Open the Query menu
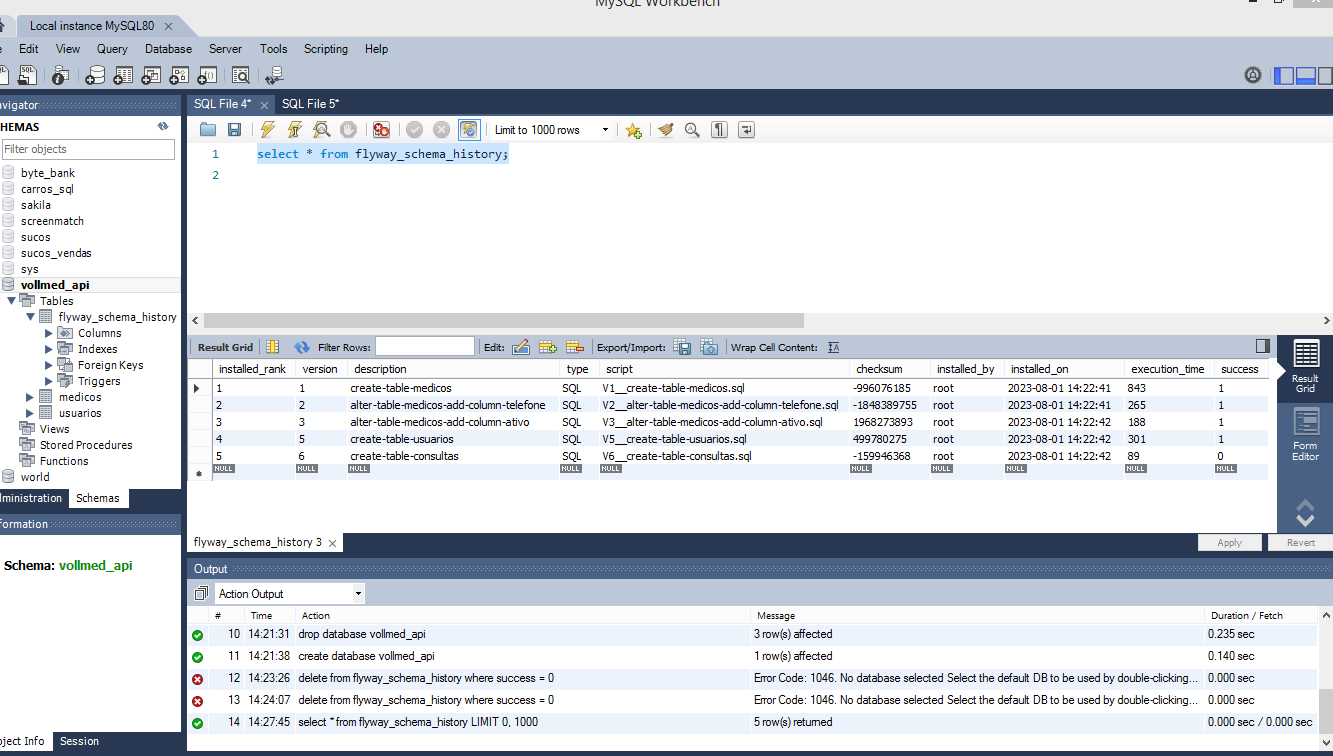 coord(112,49)
